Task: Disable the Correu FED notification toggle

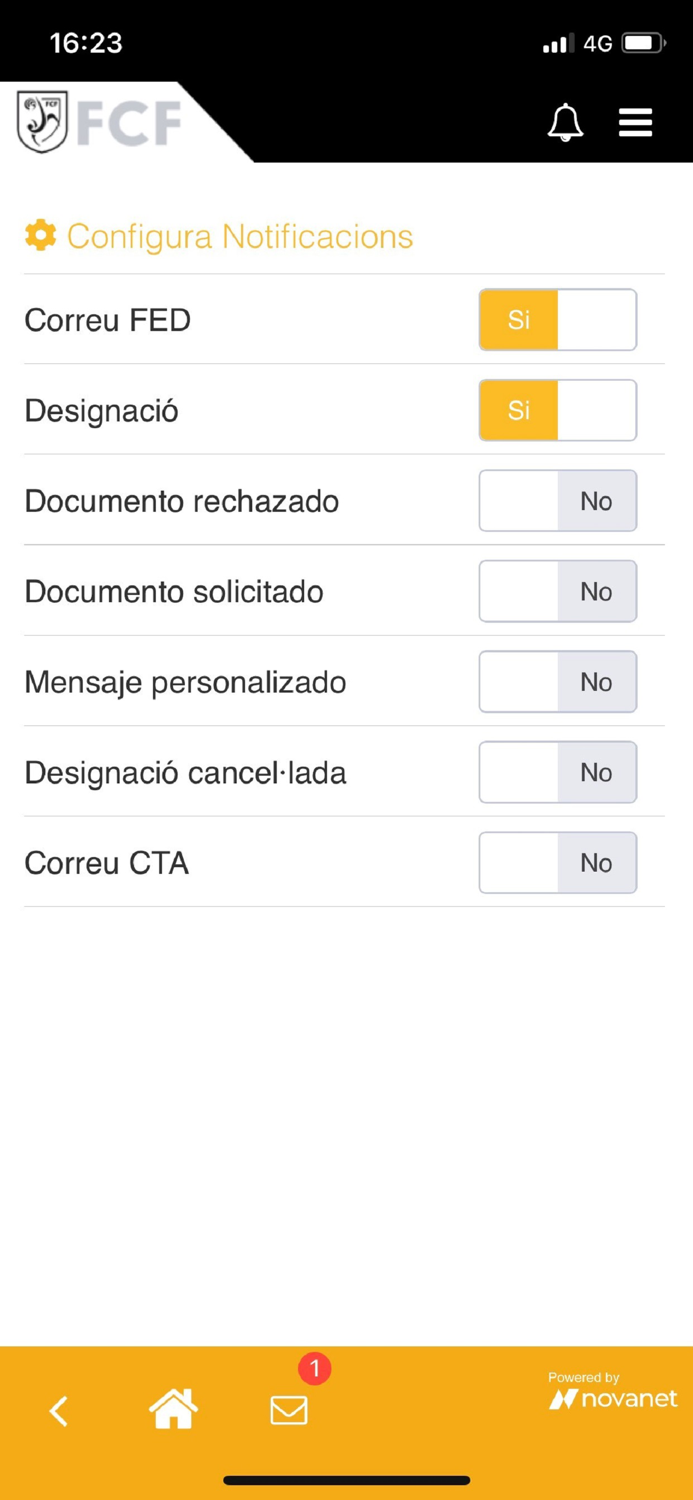Action: tap(557, 319)
